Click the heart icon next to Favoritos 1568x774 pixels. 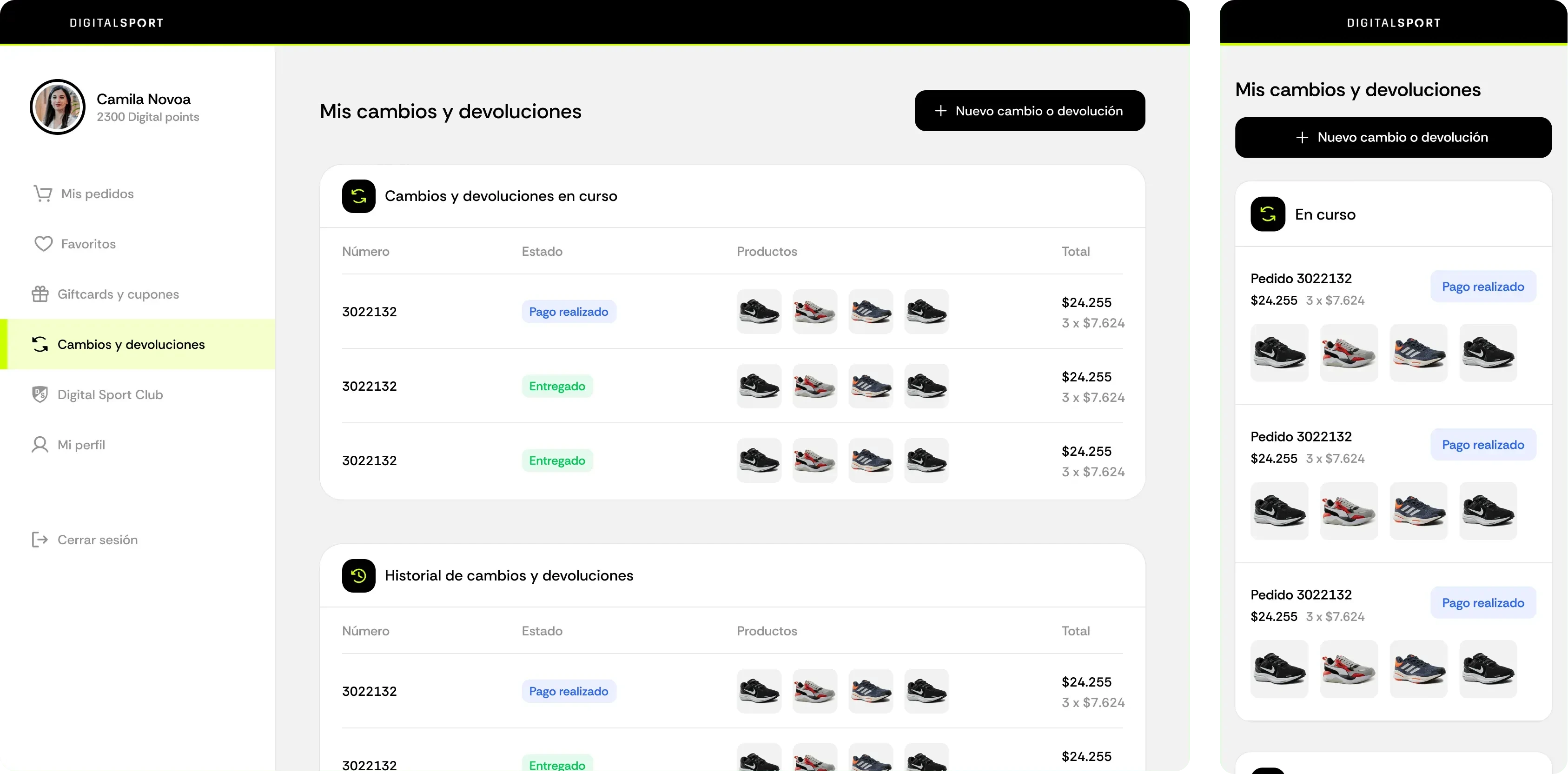pos(43,244)
